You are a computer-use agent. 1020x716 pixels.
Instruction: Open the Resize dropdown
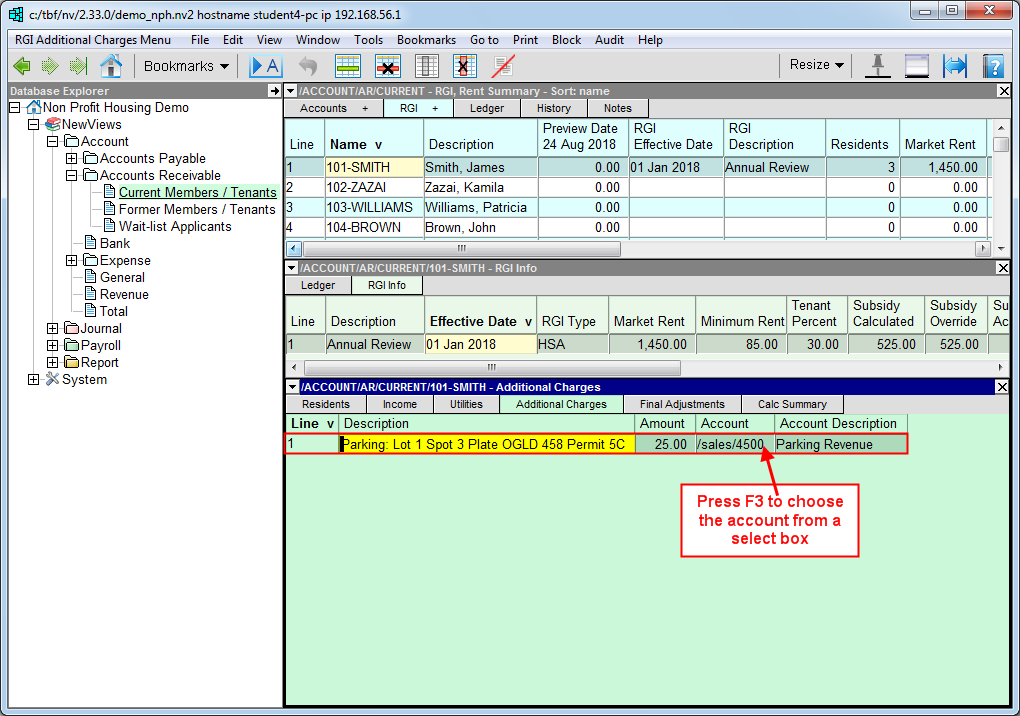pyautogui.click(x=816, y=65)
